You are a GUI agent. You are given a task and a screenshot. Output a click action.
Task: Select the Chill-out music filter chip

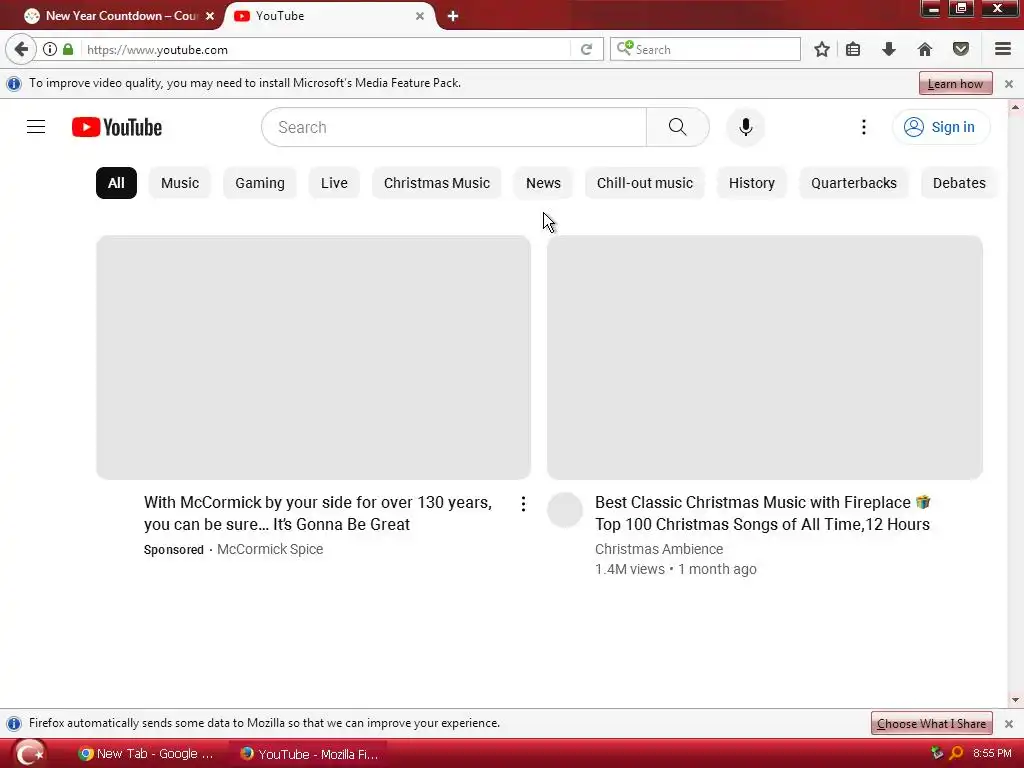[645, 183]
